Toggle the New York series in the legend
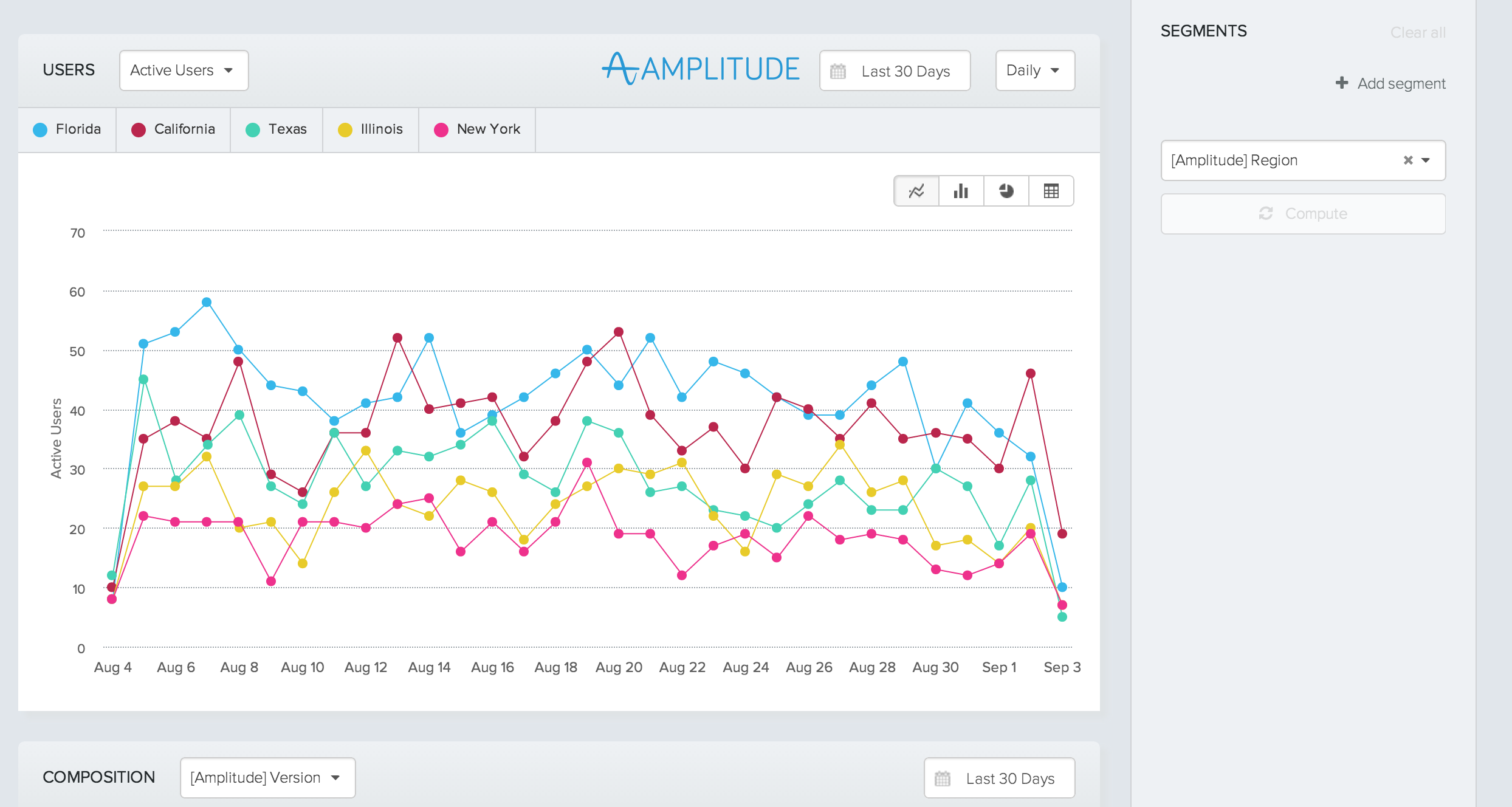This screenshot has height=807, width=1512. pos(478,129)
